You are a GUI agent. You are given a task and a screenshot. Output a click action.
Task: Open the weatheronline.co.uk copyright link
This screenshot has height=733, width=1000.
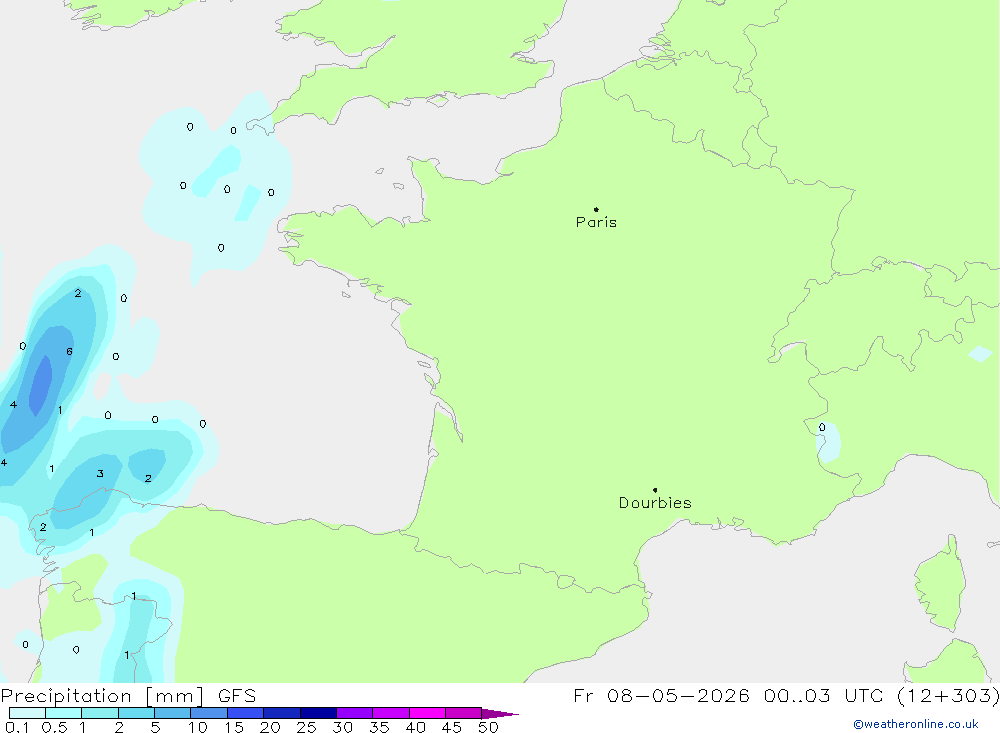point(916,724)
